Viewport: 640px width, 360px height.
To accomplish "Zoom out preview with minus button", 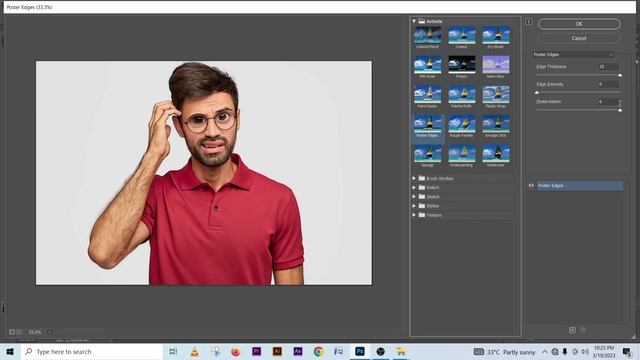I will tap(12, 332).
